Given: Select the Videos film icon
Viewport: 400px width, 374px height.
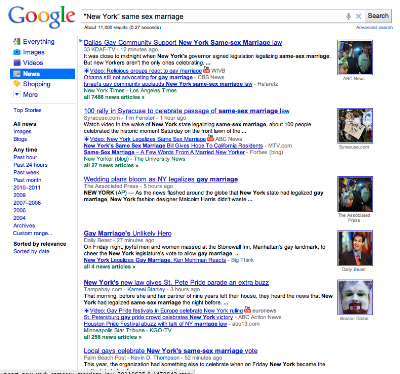Looking at the screenshot, I should [17, 62].
